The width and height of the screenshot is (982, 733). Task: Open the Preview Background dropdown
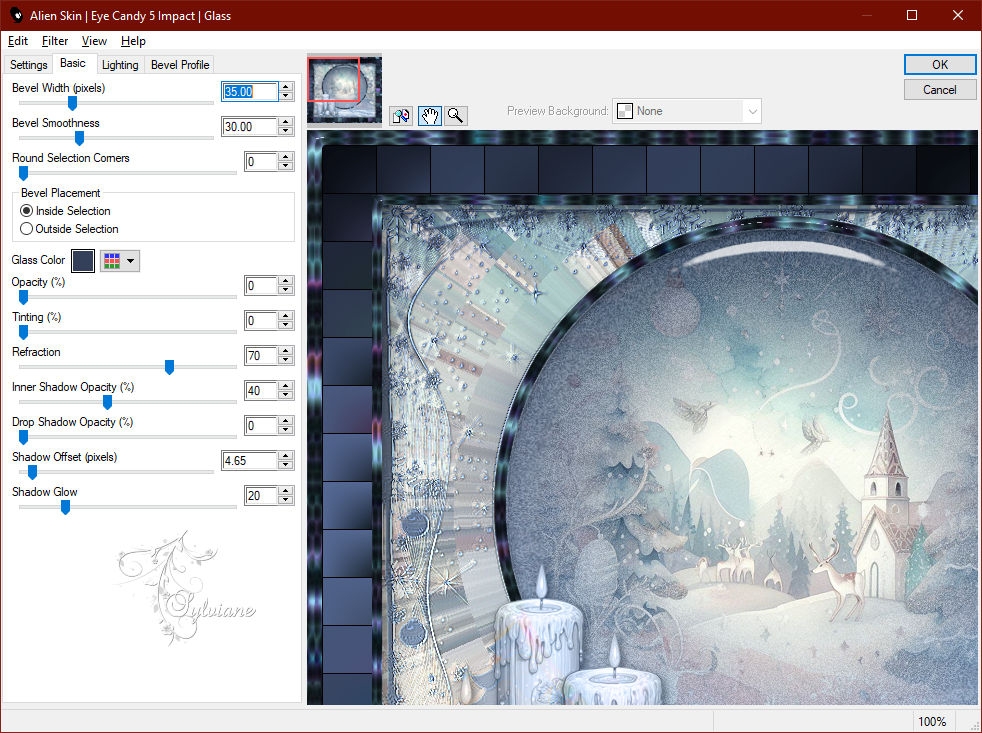(686, 112)
